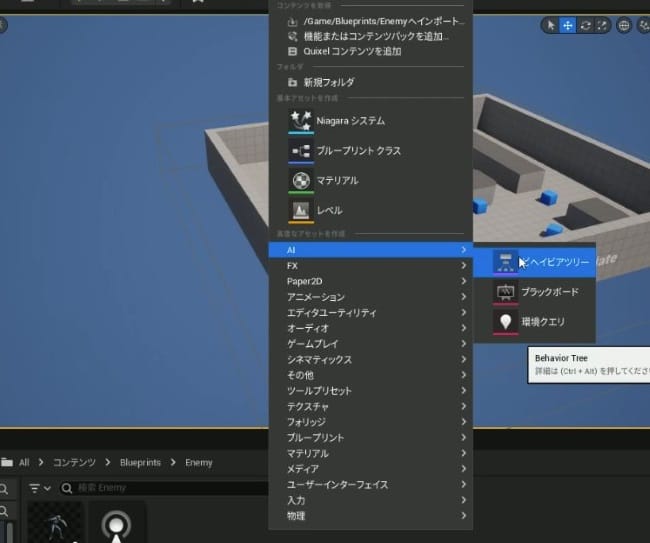Toggle the world coordinate globe icon

click(x=623, y=25)
